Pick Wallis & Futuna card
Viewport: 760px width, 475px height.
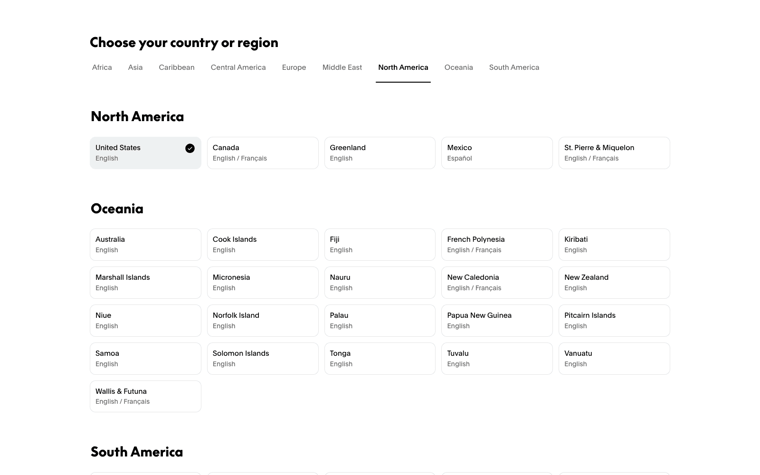point(145,396)
